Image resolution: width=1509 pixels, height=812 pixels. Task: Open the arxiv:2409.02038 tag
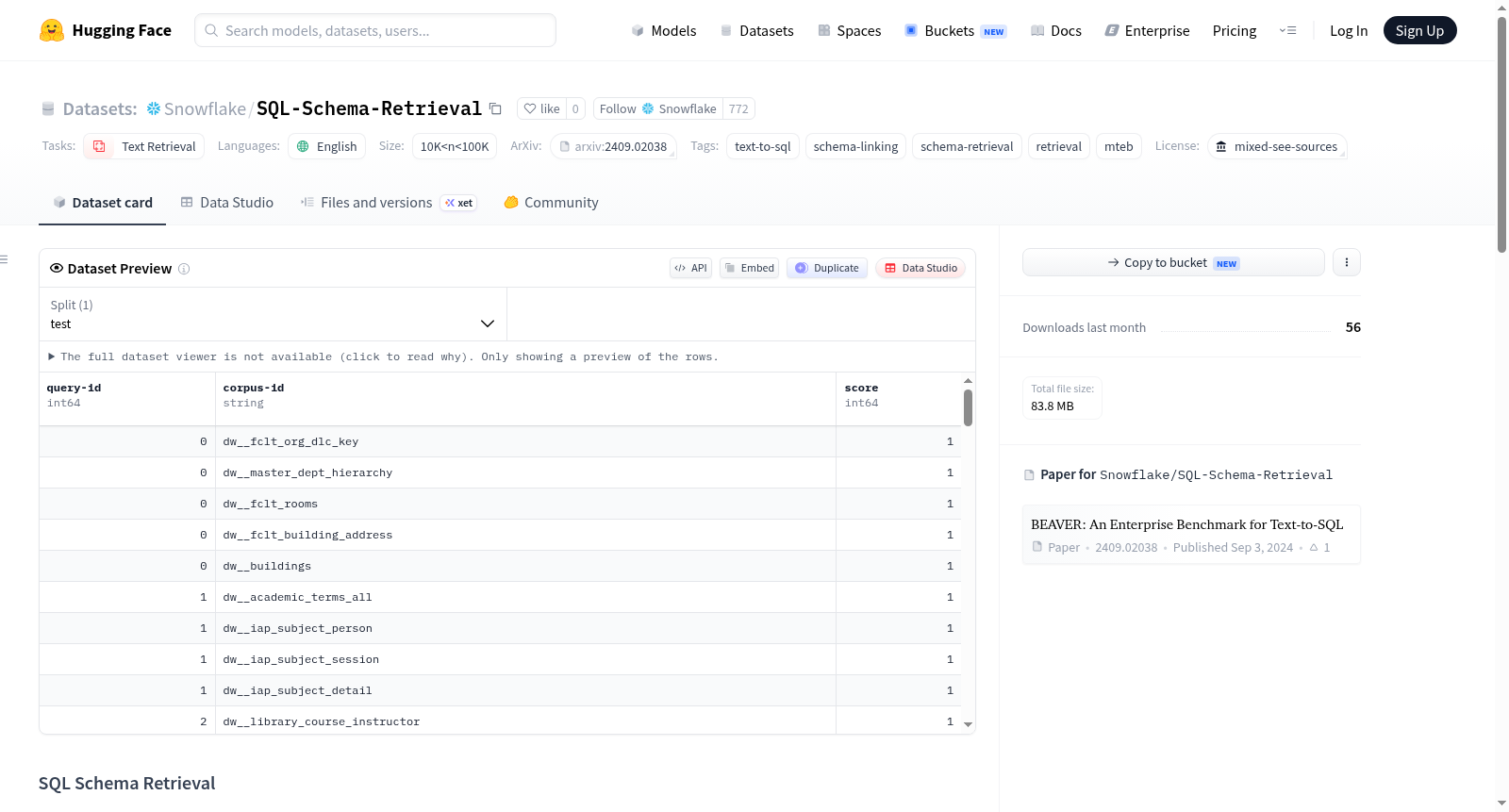coord(613,146)
